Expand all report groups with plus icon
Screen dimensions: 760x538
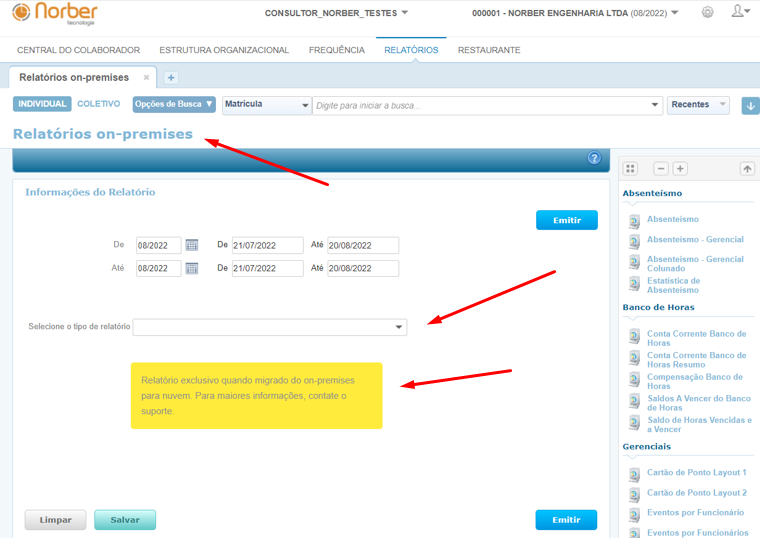tap(680, 169)
